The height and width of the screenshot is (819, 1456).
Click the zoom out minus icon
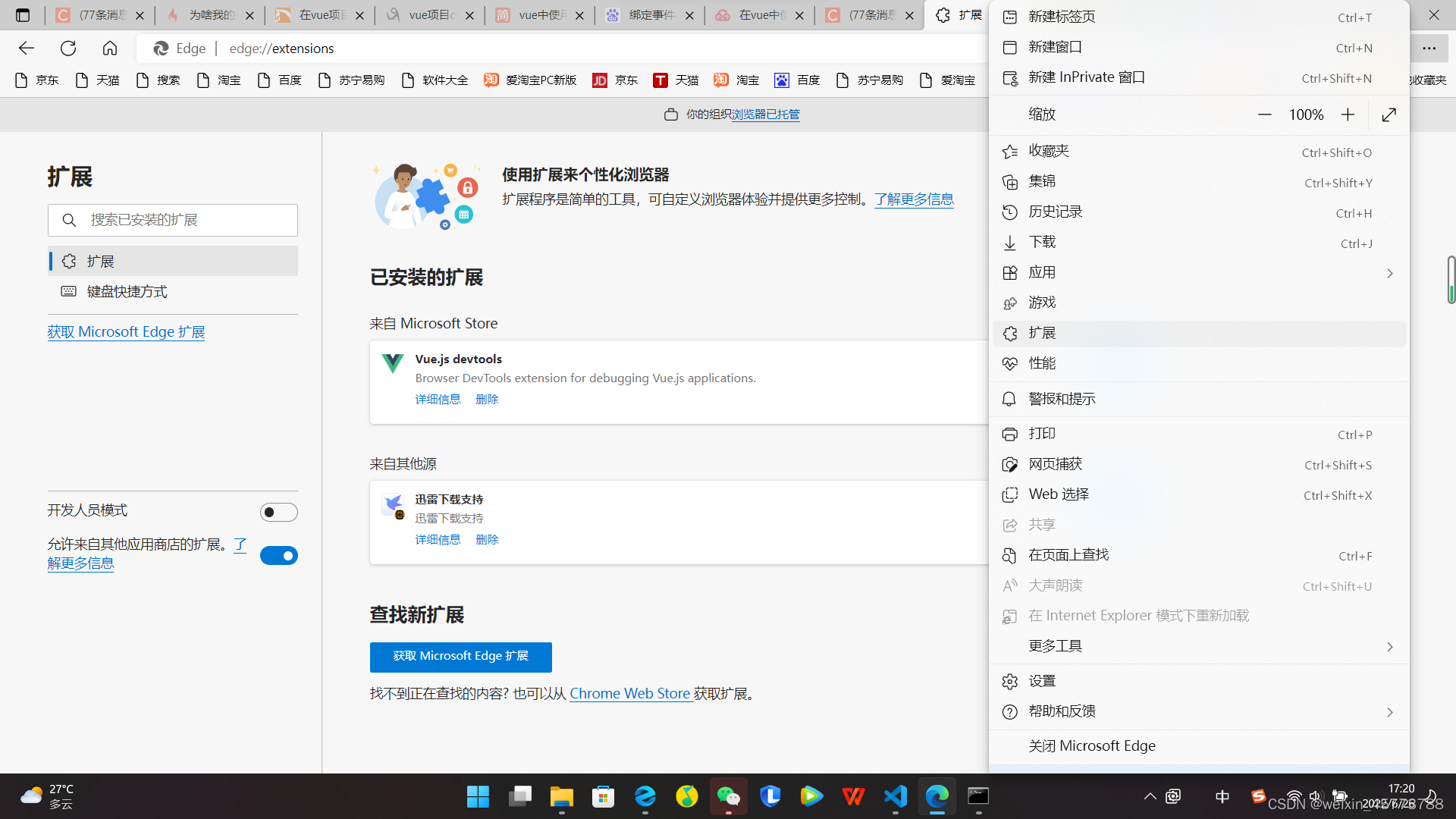pyautogui.click(x=1264, y=115)
